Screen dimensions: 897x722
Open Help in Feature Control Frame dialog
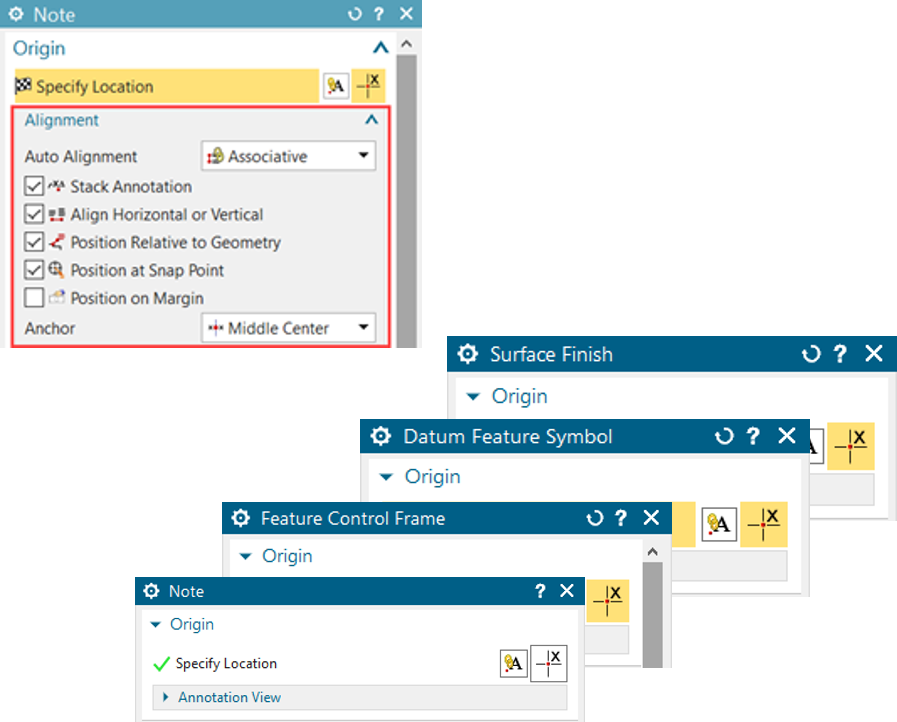(621, 518)
